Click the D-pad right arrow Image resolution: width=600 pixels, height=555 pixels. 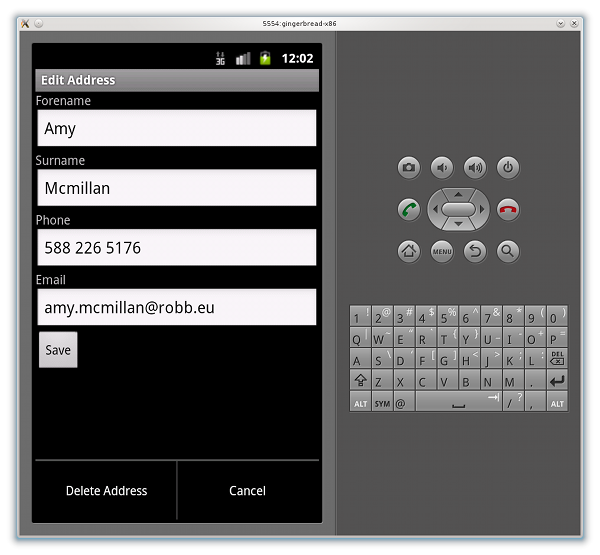click(x=482, y=209)
